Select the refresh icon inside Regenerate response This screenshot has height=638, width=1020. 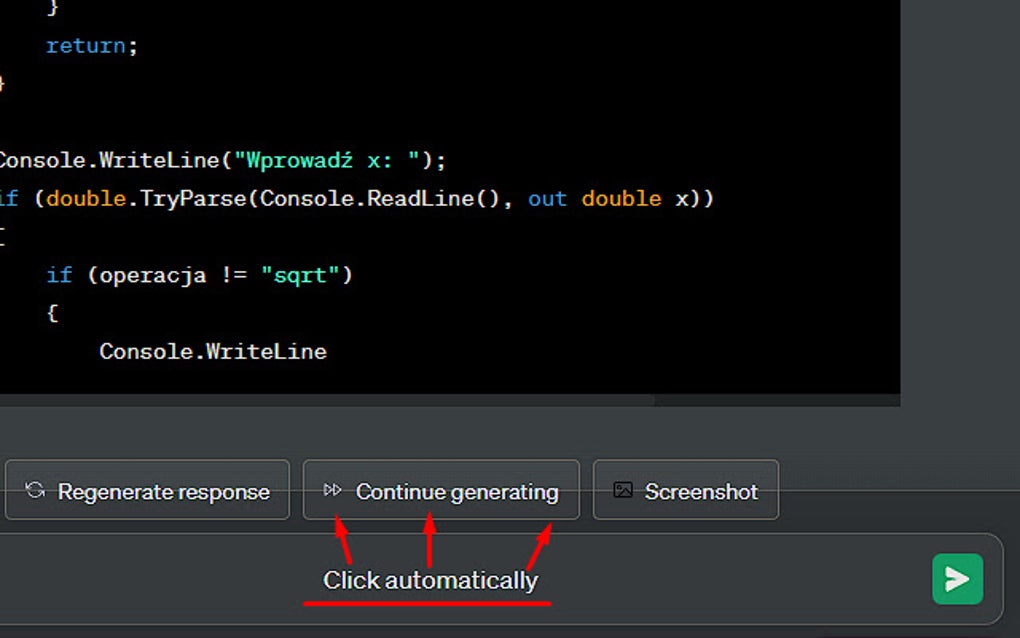click(x=36, y=491)
